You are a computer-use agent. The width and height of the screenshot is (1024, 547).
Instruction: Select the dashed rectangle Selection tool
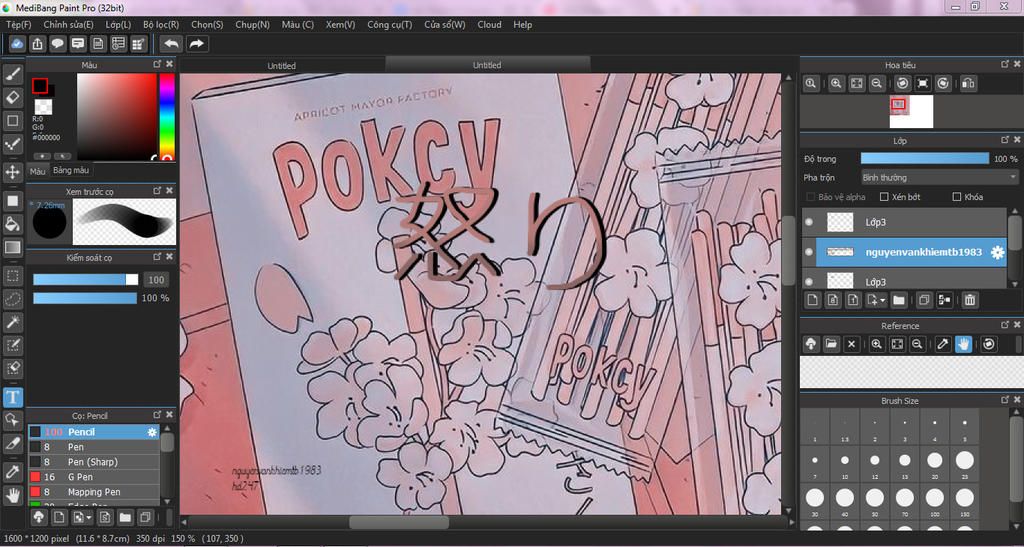click(12, 275)
